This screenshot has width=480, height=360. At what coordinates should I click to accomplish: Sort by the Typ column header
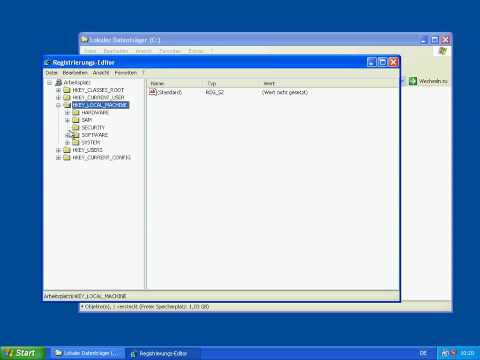click(230, 83)
